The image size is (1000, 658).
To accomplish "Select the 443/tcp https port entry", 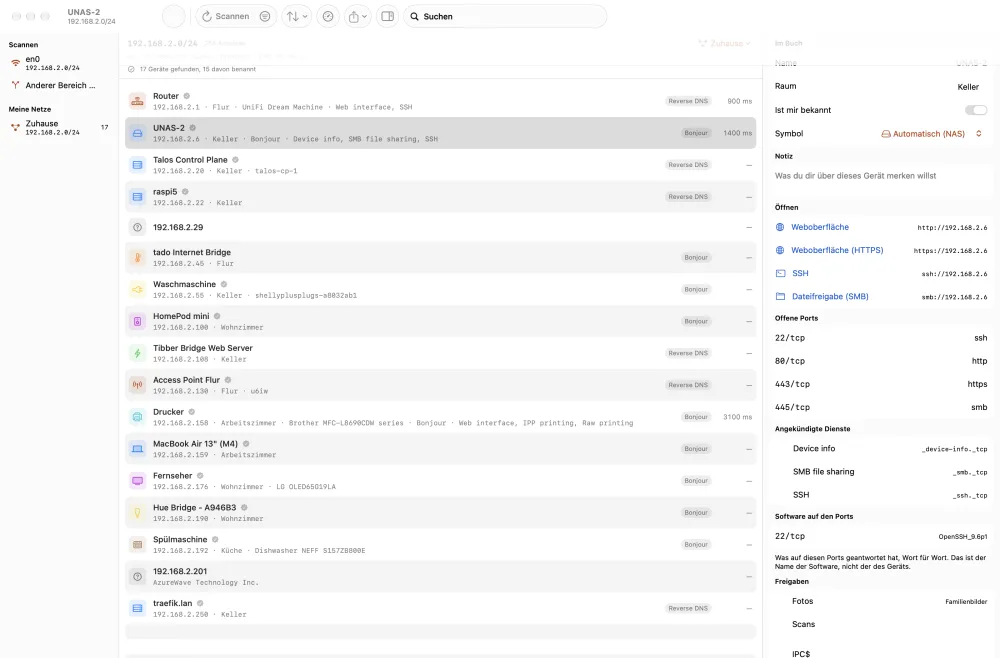I will (x=881, y=384).
